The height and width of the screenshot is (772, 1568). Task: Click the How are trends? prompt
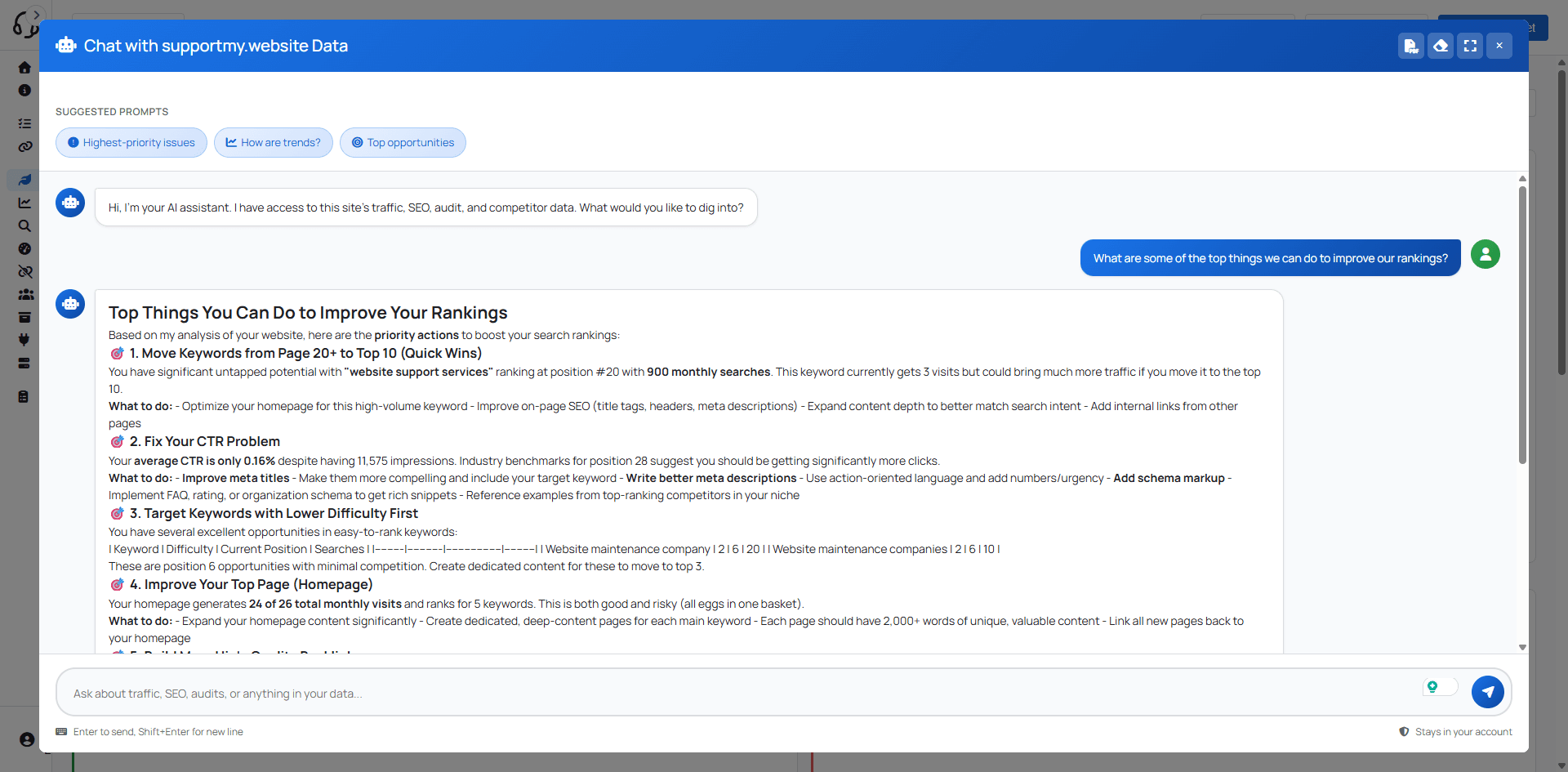point(274,142)
